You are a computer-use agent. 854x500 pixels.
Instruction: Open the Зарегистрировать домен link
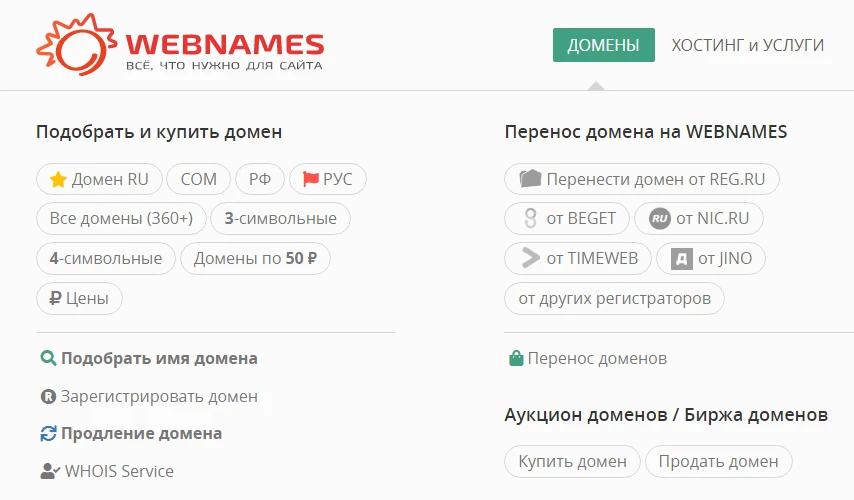coord(159,396)
